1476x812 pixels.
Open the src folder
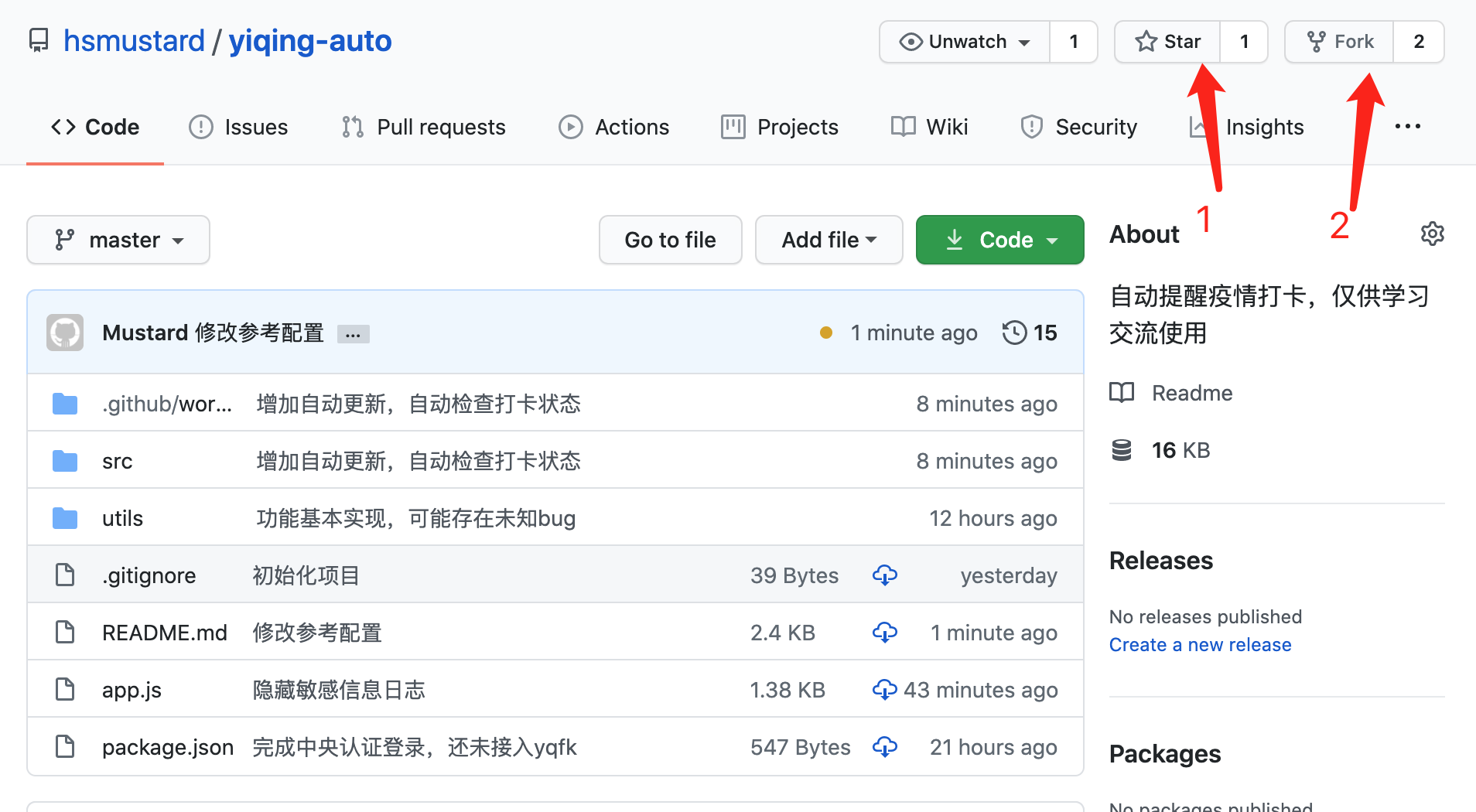pos(118,461)
